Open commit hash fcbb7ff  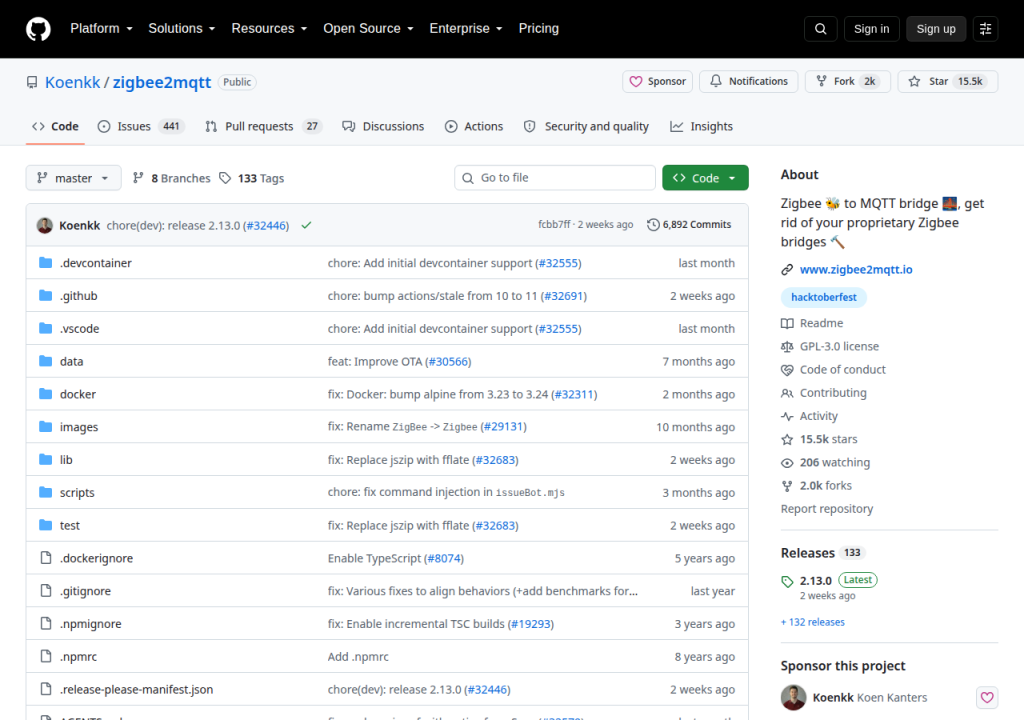point(554,225)
